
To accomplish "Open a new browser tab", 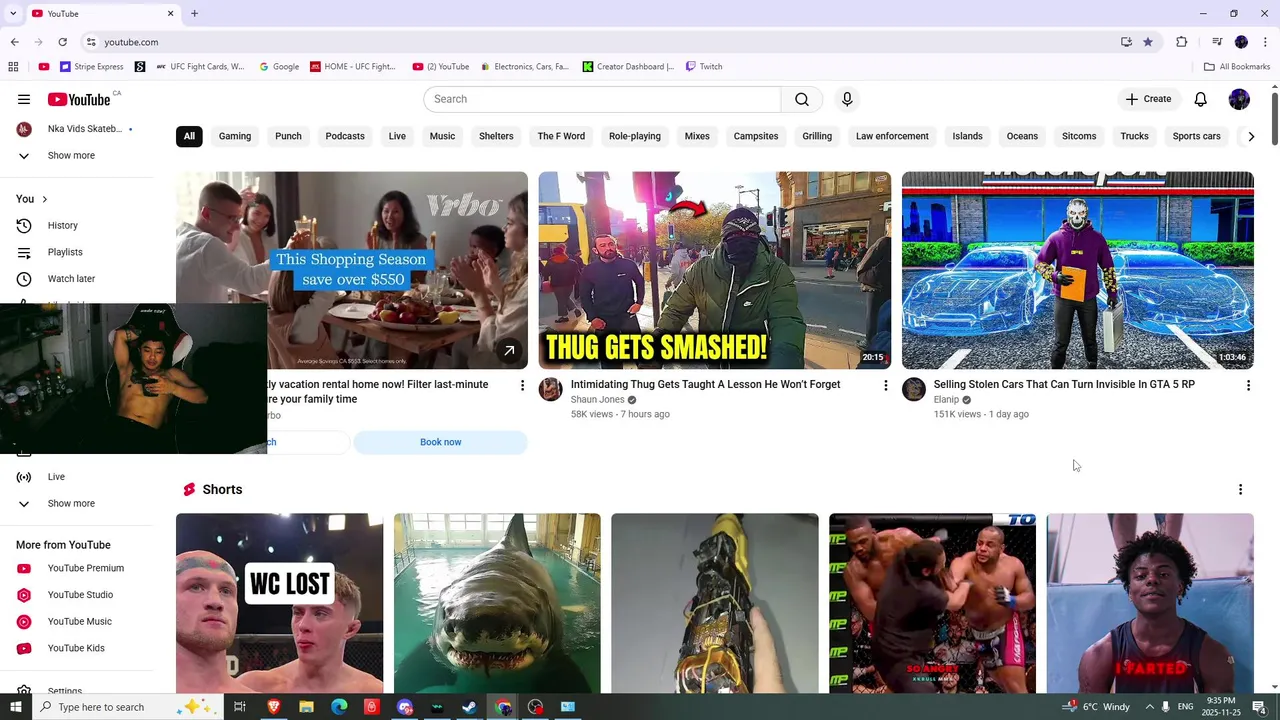I will (x=194, y=14).
